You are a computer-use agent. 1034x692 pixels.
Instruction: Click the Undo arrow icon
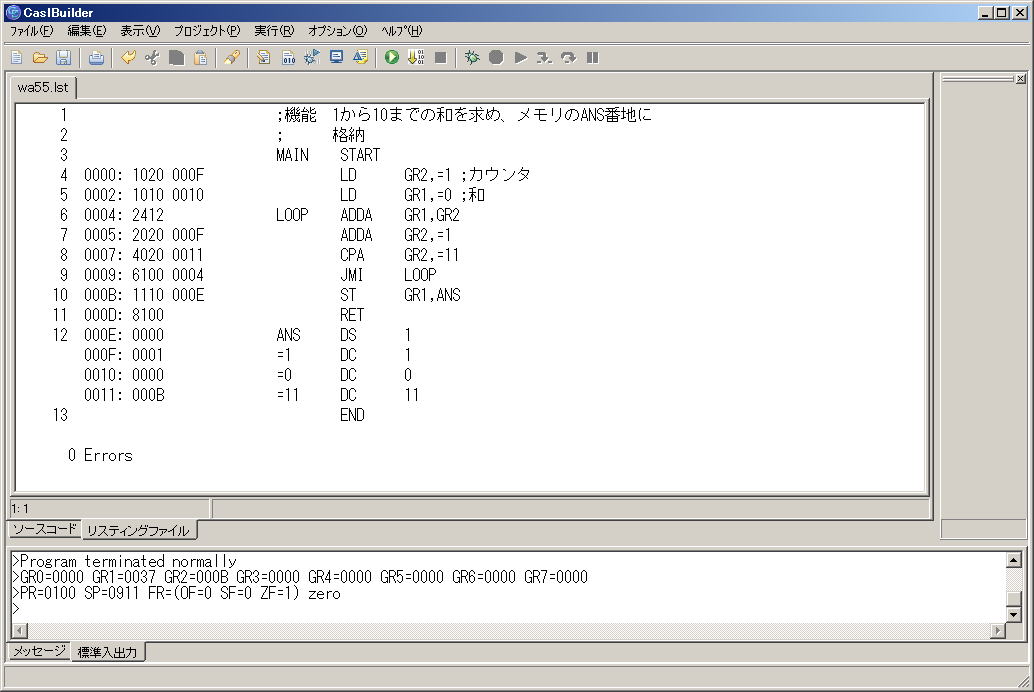pos(128,58)
